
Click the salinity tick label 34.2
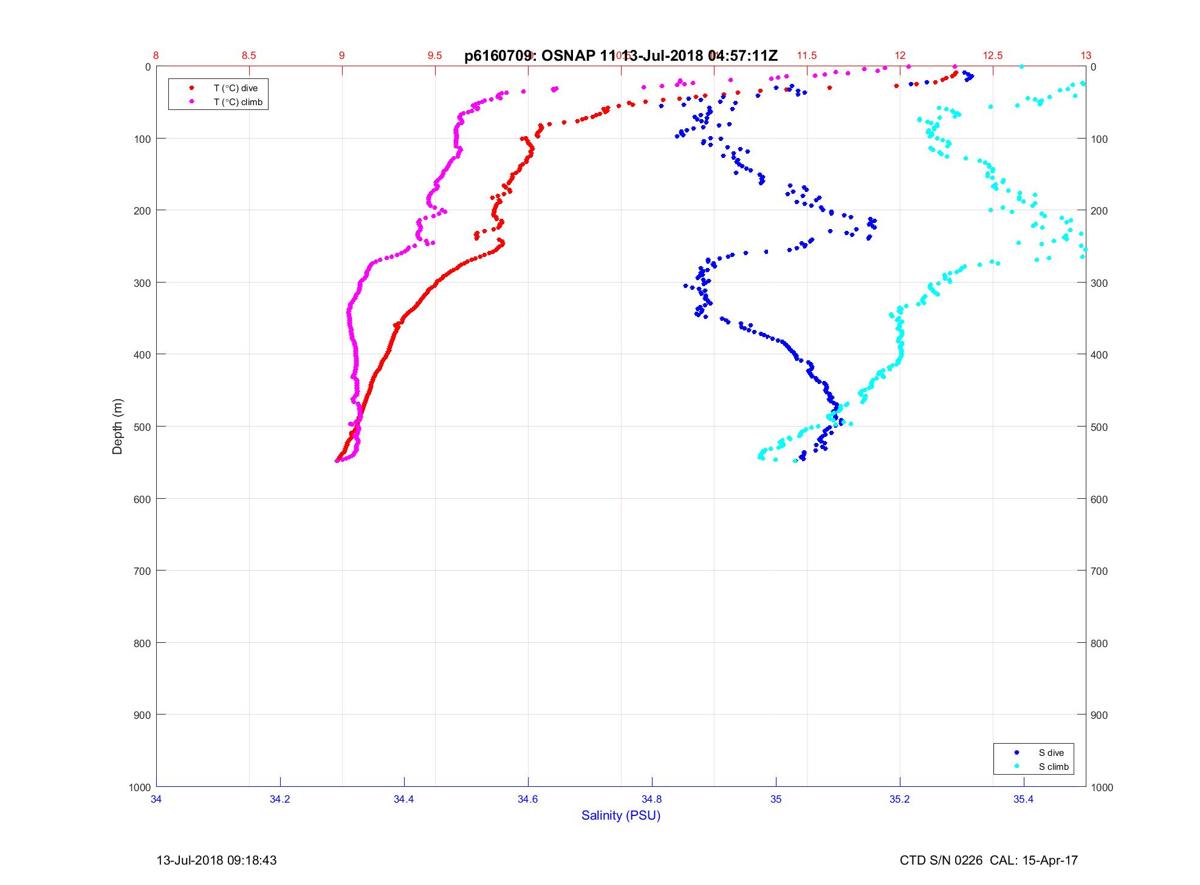click(x=280, y=799)
